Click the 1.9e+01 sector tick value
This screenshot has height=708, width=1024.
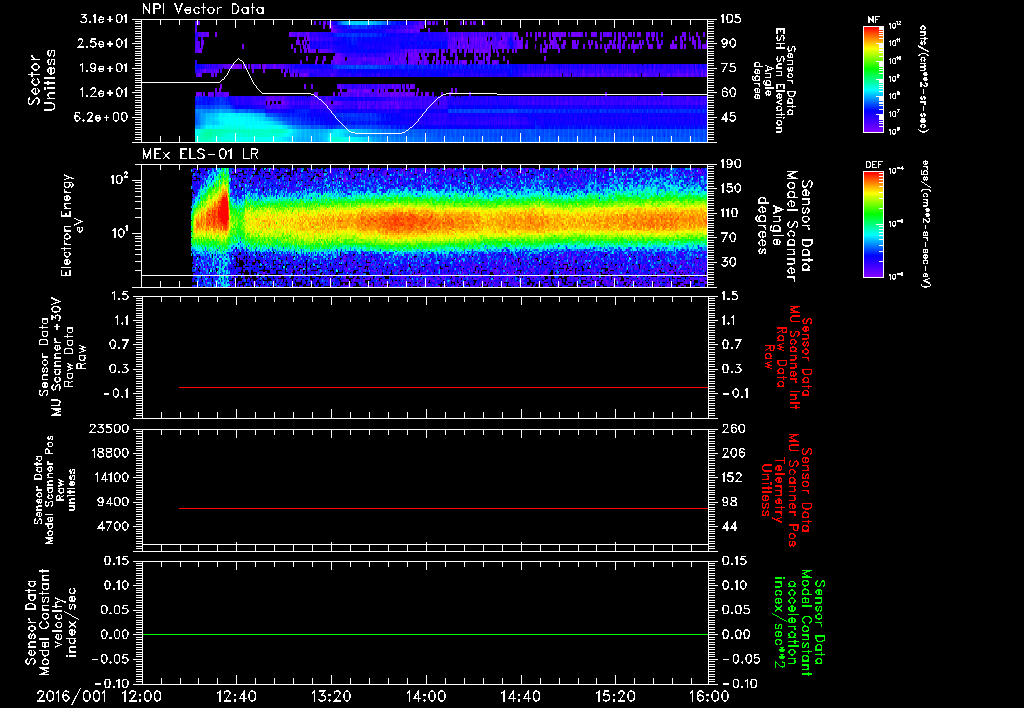pos(104,68)
